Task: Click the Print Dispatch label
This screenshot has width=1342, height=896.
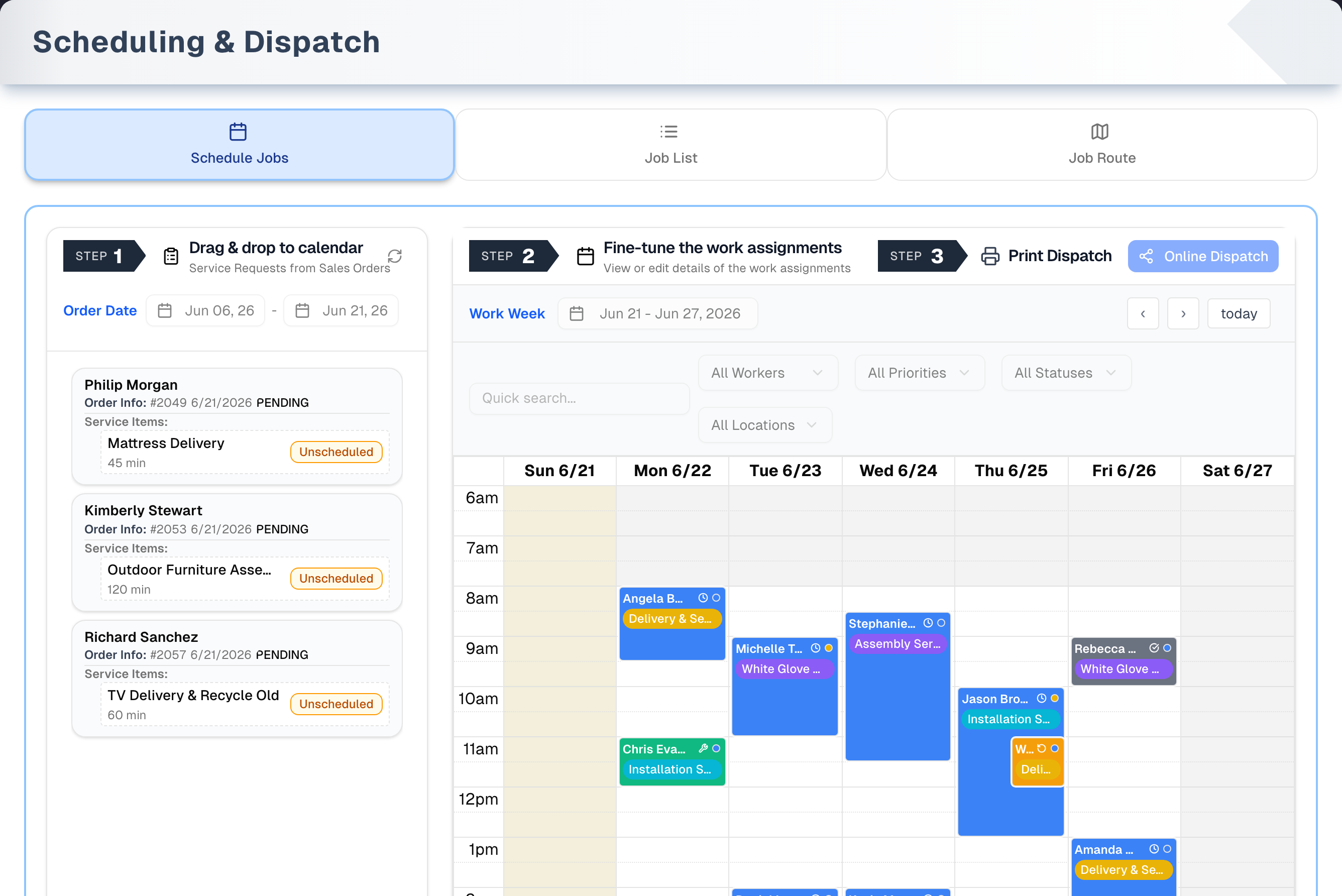Action: coord(1060,256)
